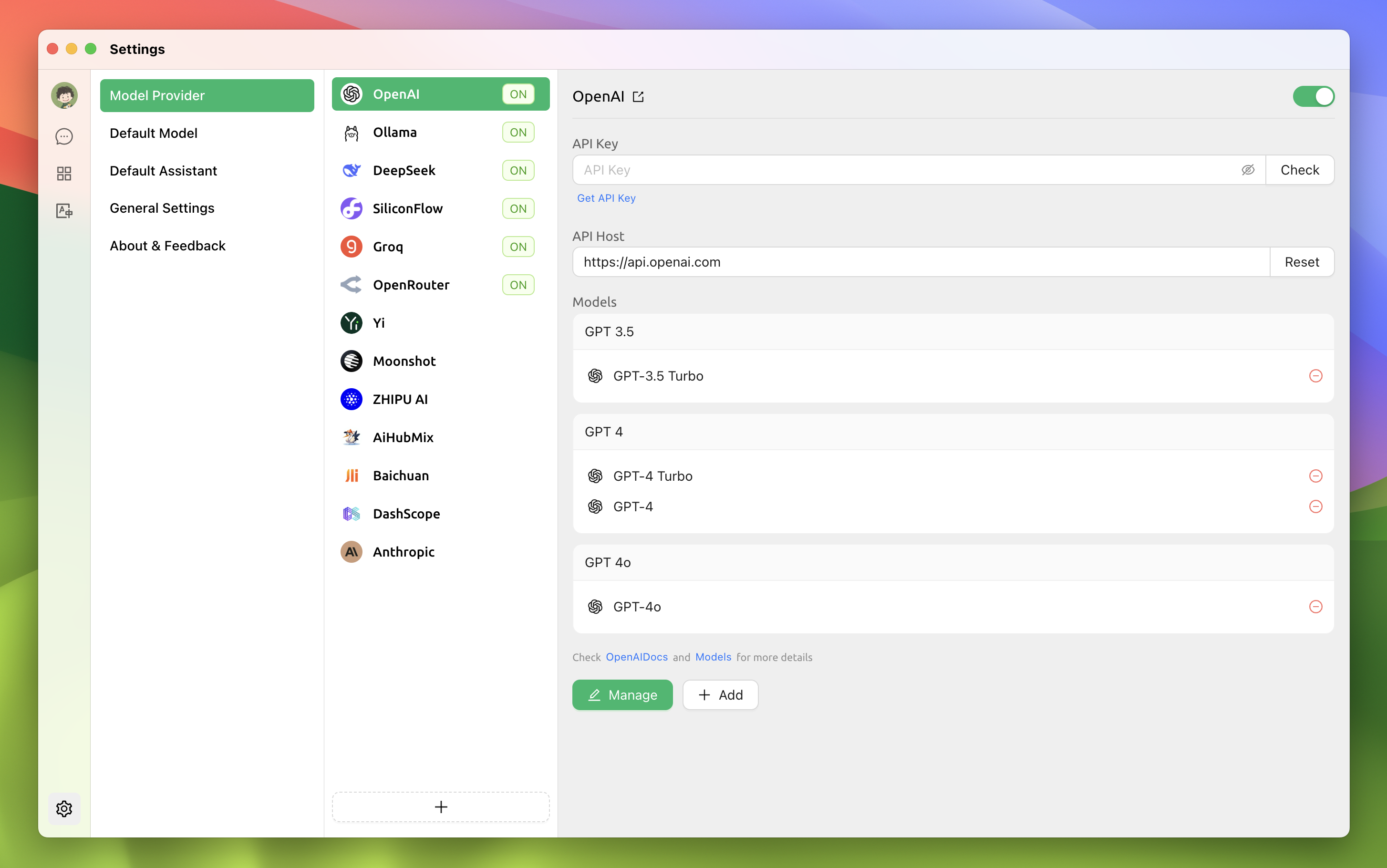Open the Models documentation link
The width and height of the screenshot is (1387, 868).
(713, 657)
